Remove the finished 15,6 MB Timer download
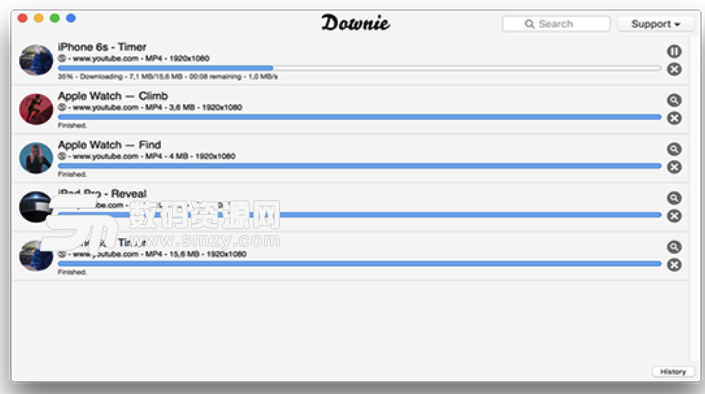 (674, 265)
